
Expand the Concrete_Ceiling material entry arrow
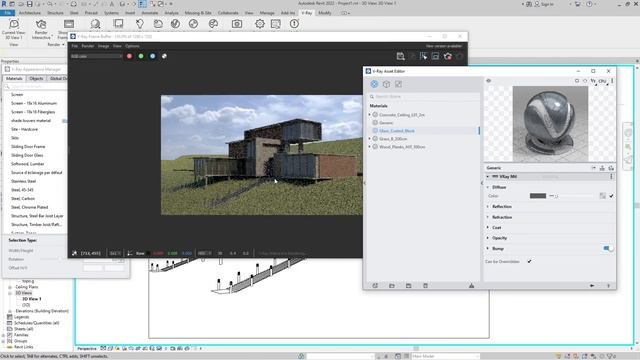click(x=370, y=115)
